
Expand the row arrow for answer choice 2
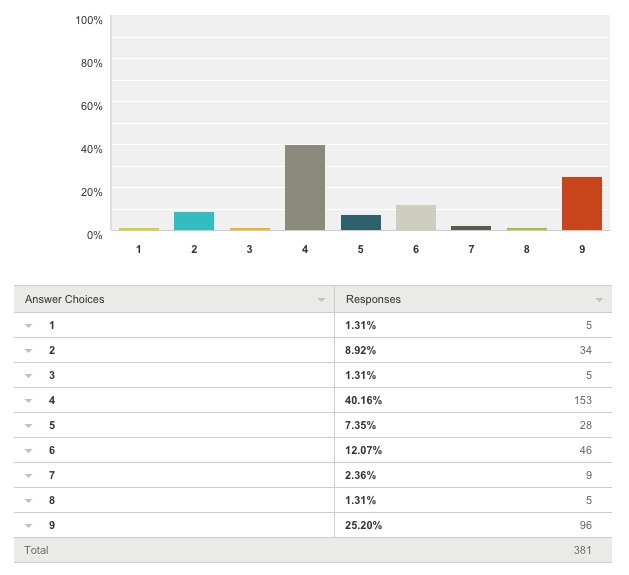click(x=29, y=351)
